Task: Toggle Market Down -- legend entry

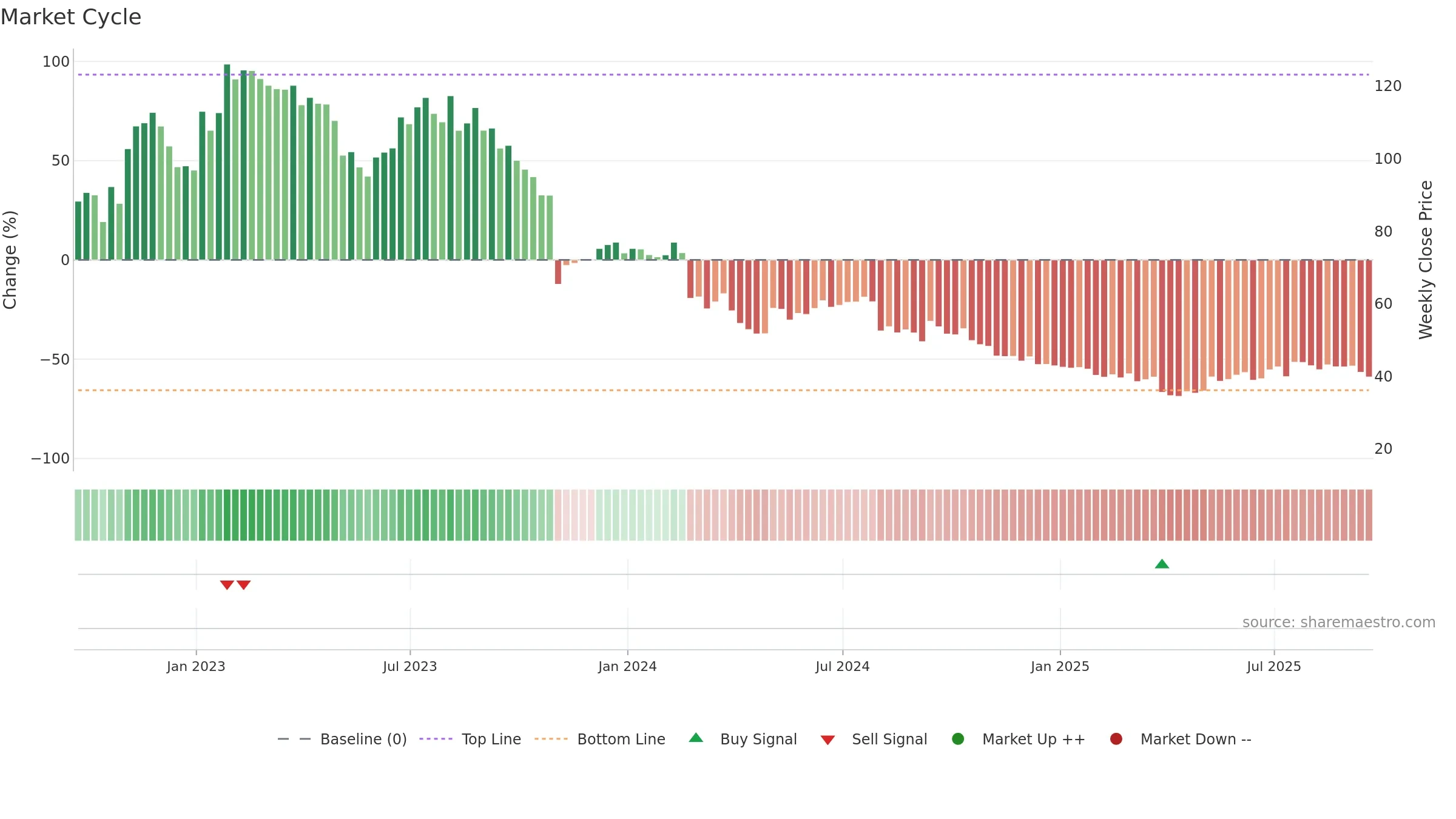Action: 1181,740
